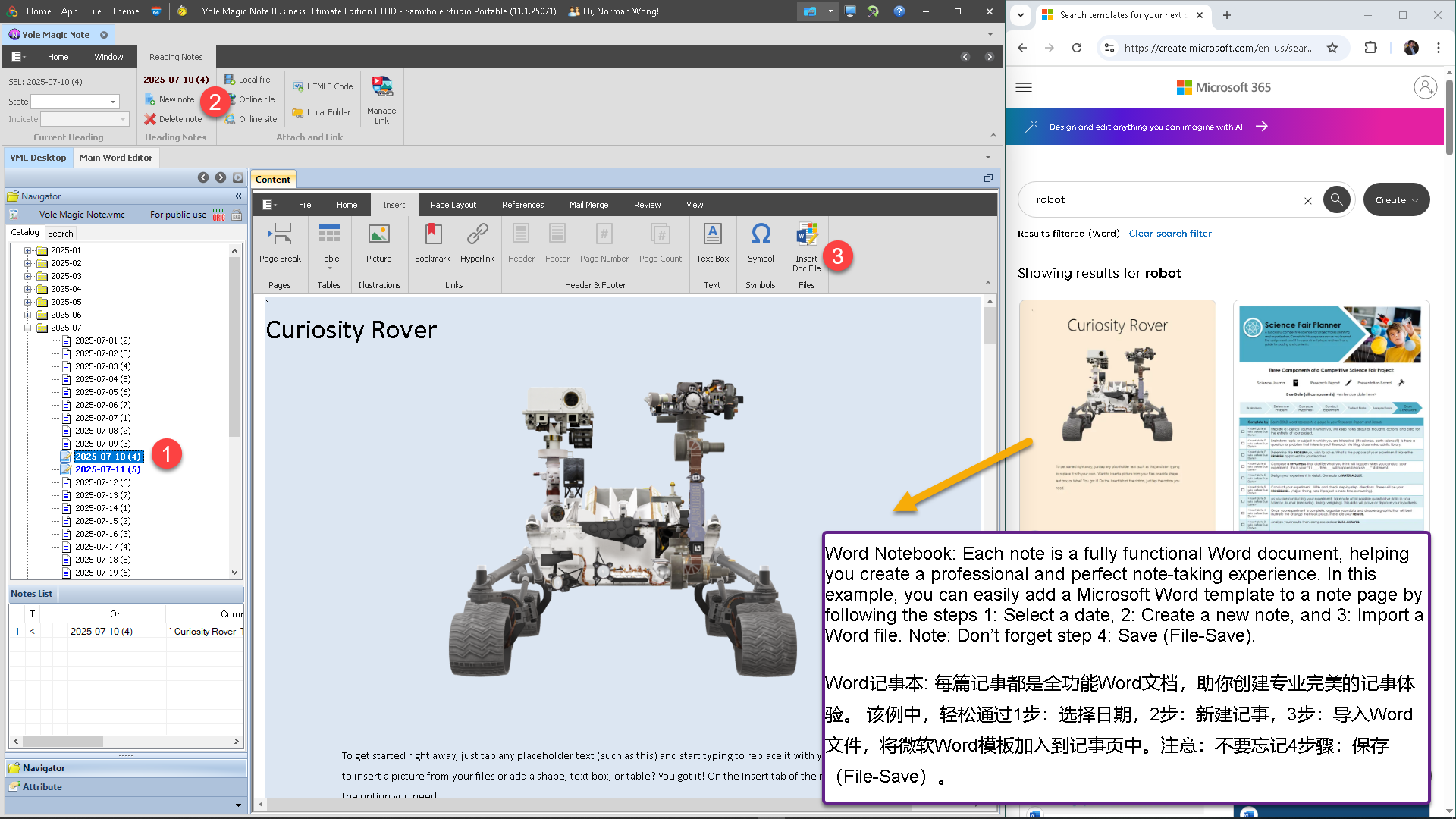1456x819 pixels.
Task: Click the Header ribbon icon
Action: point(521,234)
